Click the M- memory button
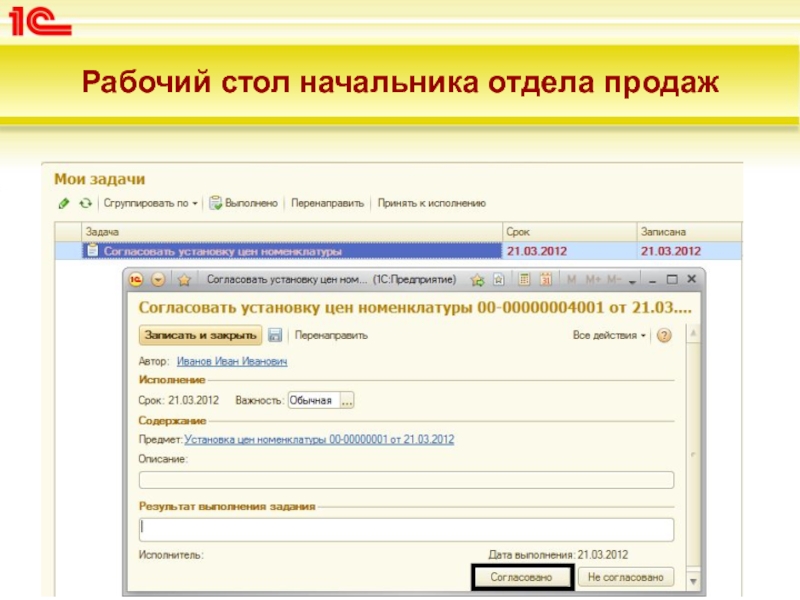800x600 pixels. (x=614, y=280)
